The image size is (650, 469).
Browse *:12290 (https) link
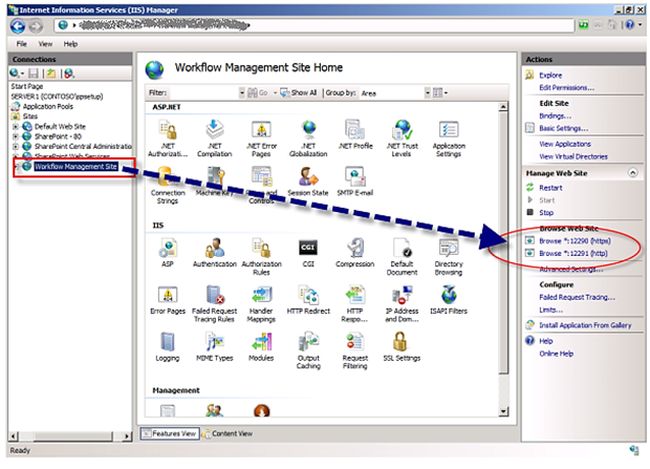[x=575, y=241]
